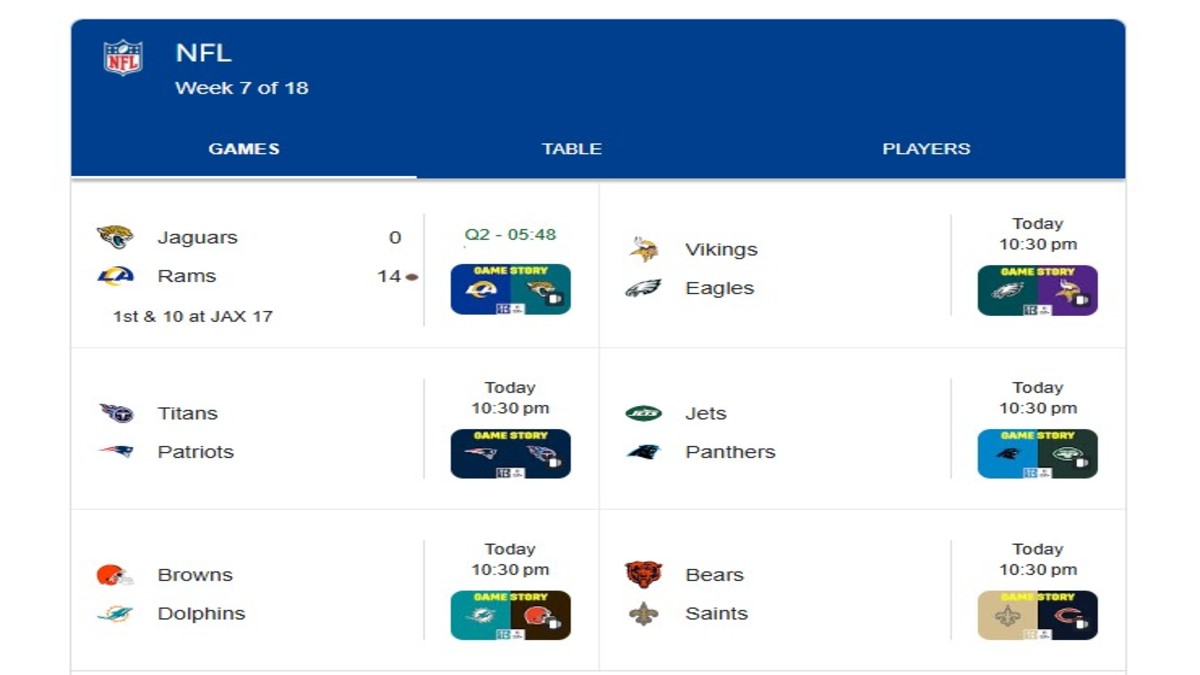Click the NFL shield logo
This screenshot has width=1200, height=675.
click(x=123, y=58)
